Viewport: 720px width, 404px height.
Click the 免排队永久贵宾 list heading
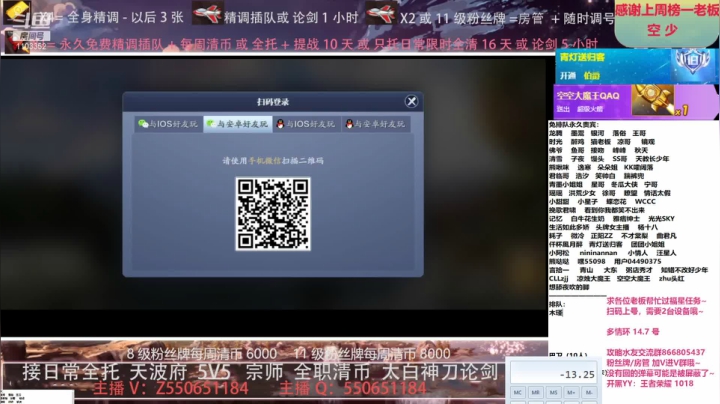click(x=574, y=124)
